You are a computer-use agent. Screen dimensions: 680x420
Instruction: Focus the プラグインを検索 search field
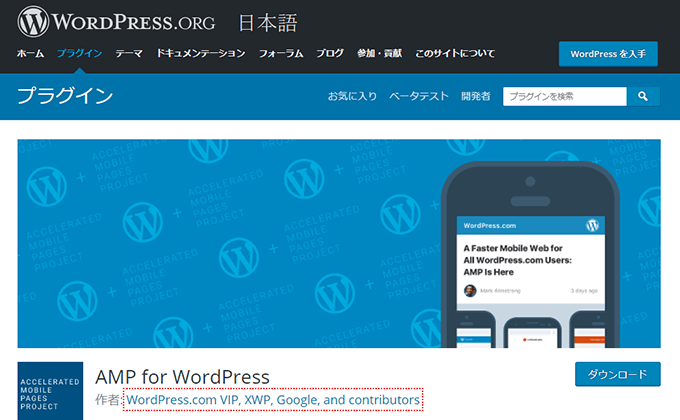[x=565, y=96]
